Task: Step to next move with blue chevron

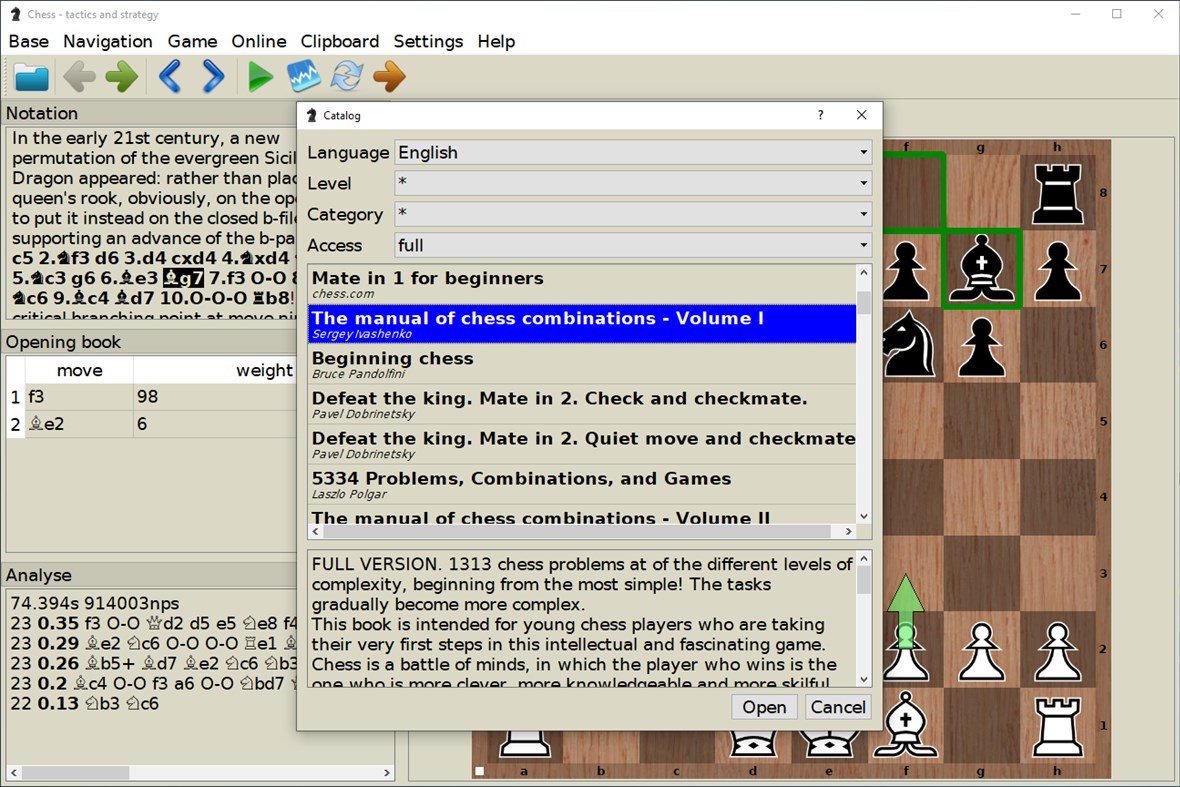Action: click(x=212, y=76)
